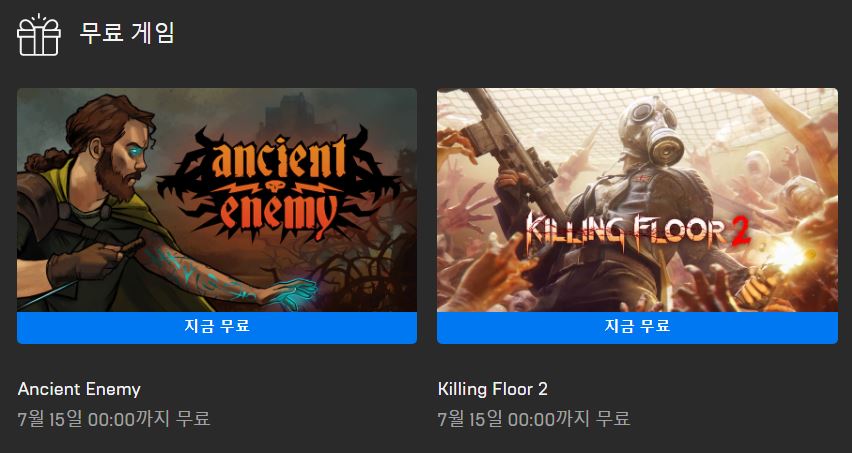
Task: Open the 무료 게임 section heading
Action: tap(127, 33)
